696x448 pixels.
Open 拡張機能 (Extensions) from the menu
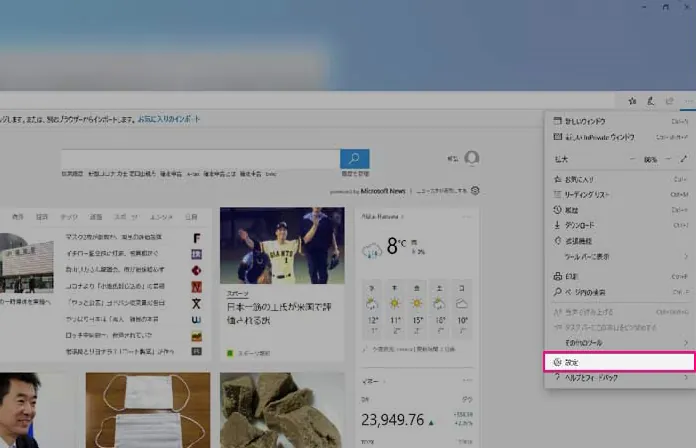pyautogui.click(x=620, y=241)
